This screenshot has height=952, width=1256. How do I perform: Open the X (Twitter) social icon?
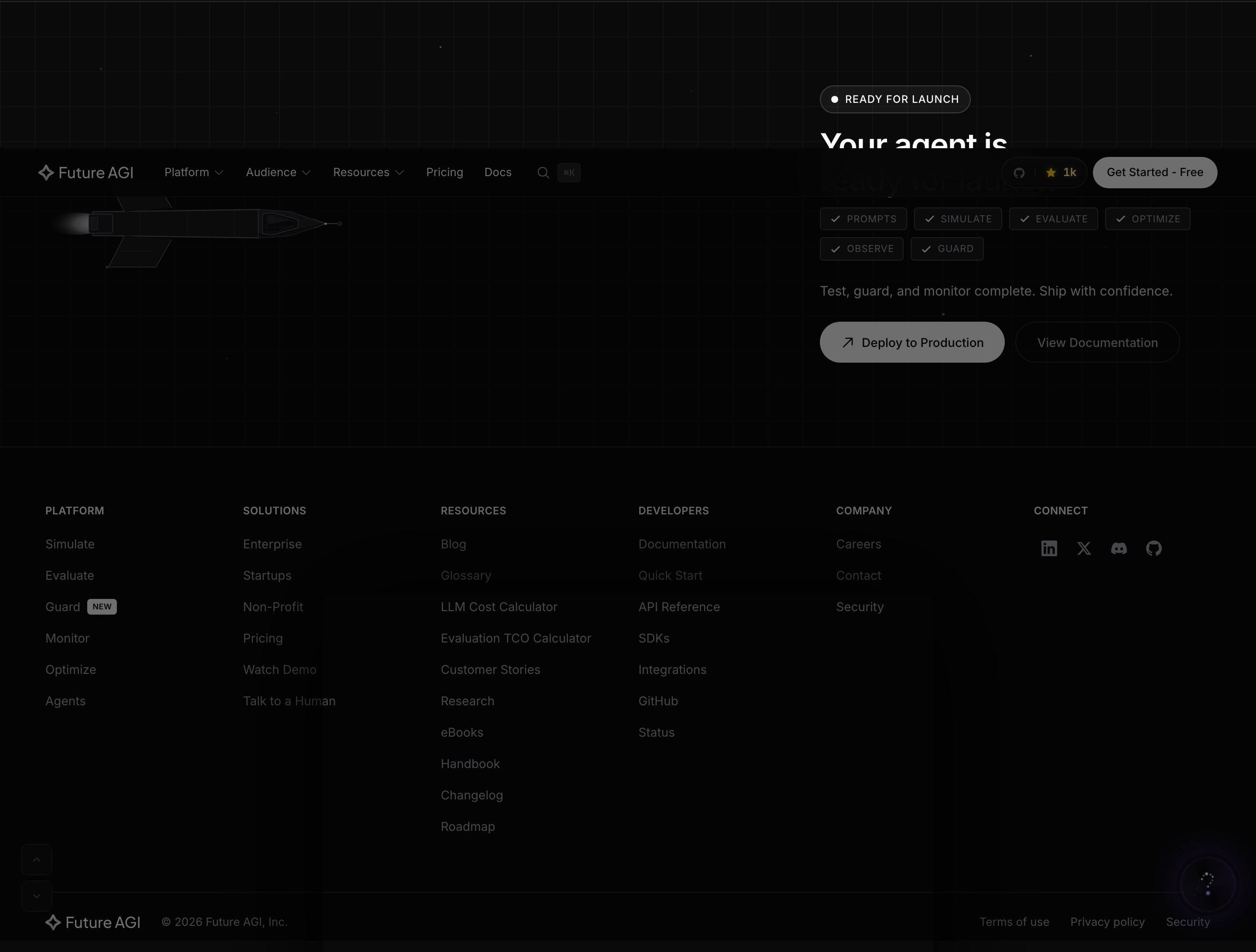point(1084,548)
